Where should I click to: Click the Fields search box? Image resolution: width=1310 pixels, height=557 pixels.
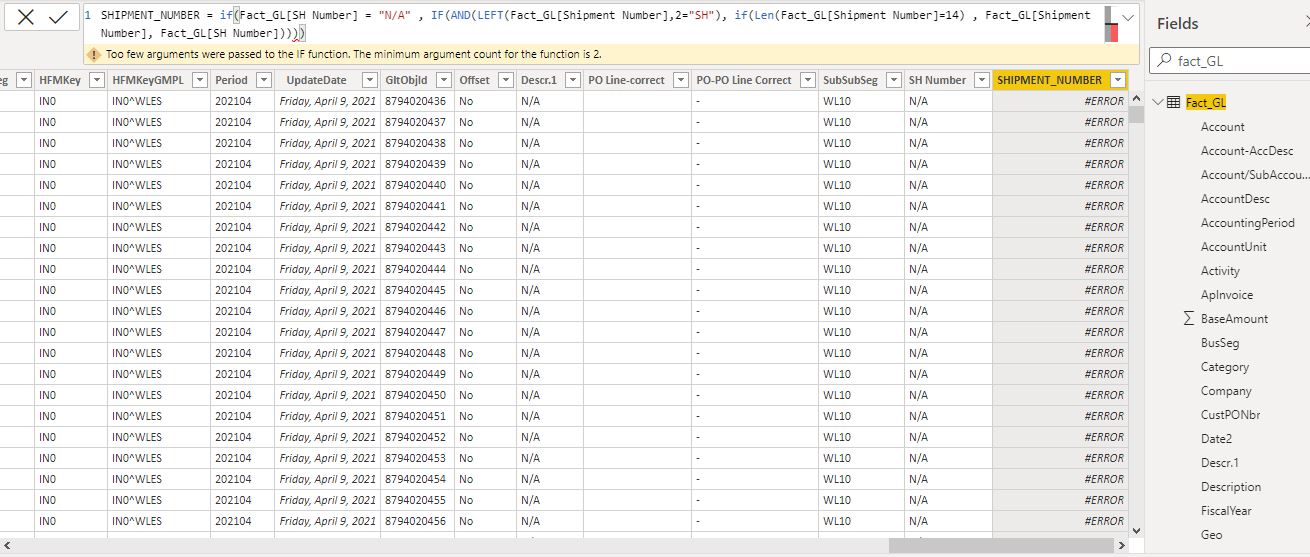pos(1230,61)
